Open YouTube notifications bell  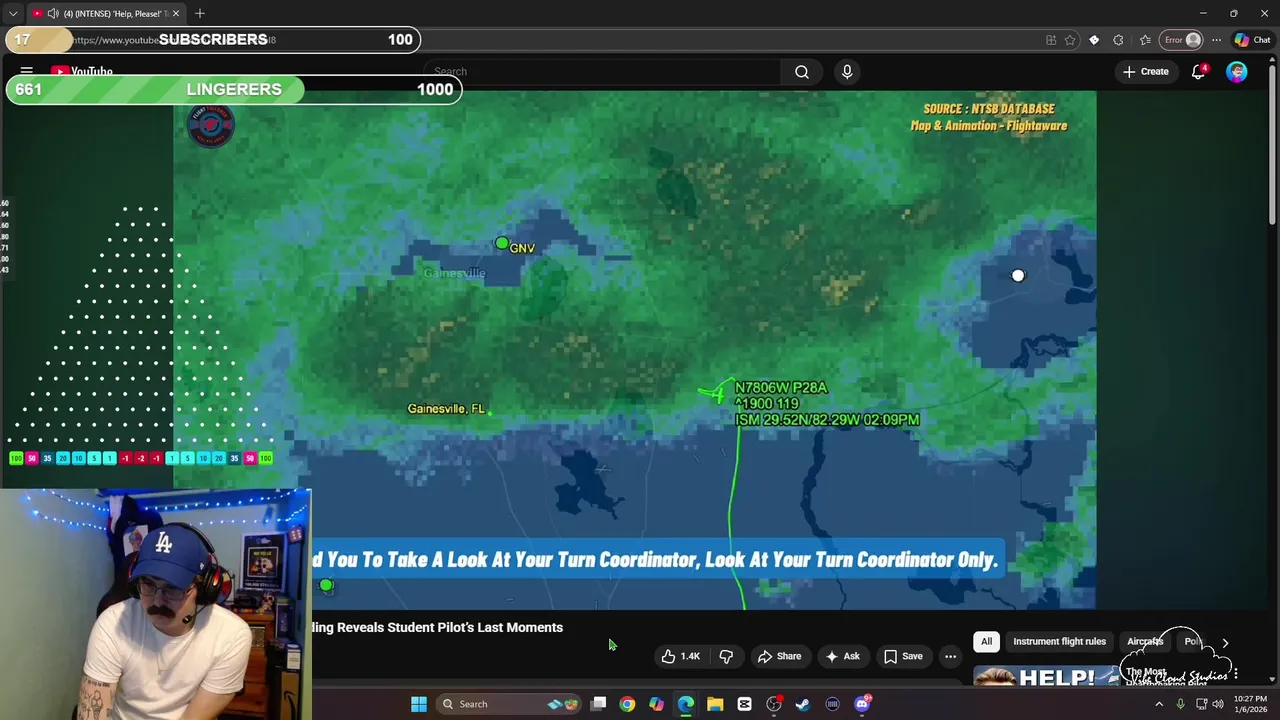pos(1199,71)
